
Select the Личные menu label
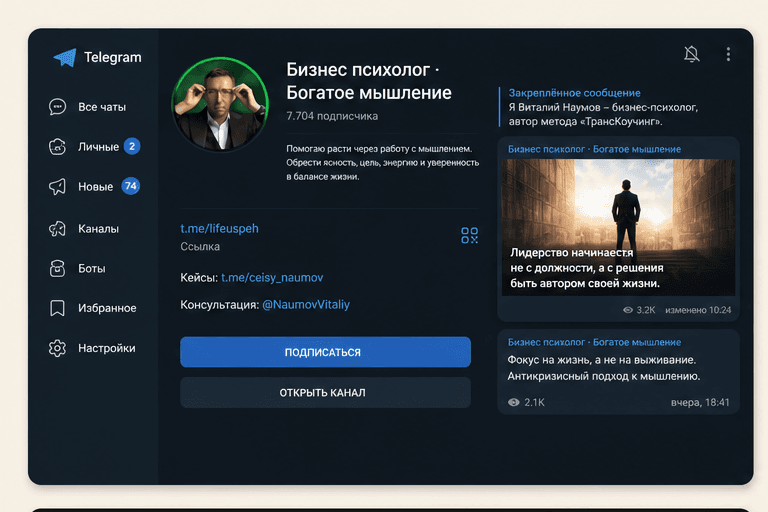98,146
